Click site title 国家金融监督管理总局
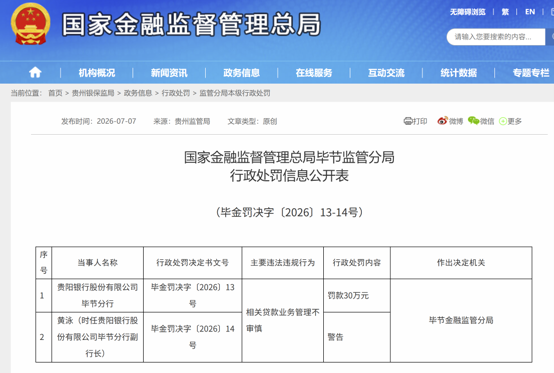This screenshot has width=554, height=373. click(191, 24)
